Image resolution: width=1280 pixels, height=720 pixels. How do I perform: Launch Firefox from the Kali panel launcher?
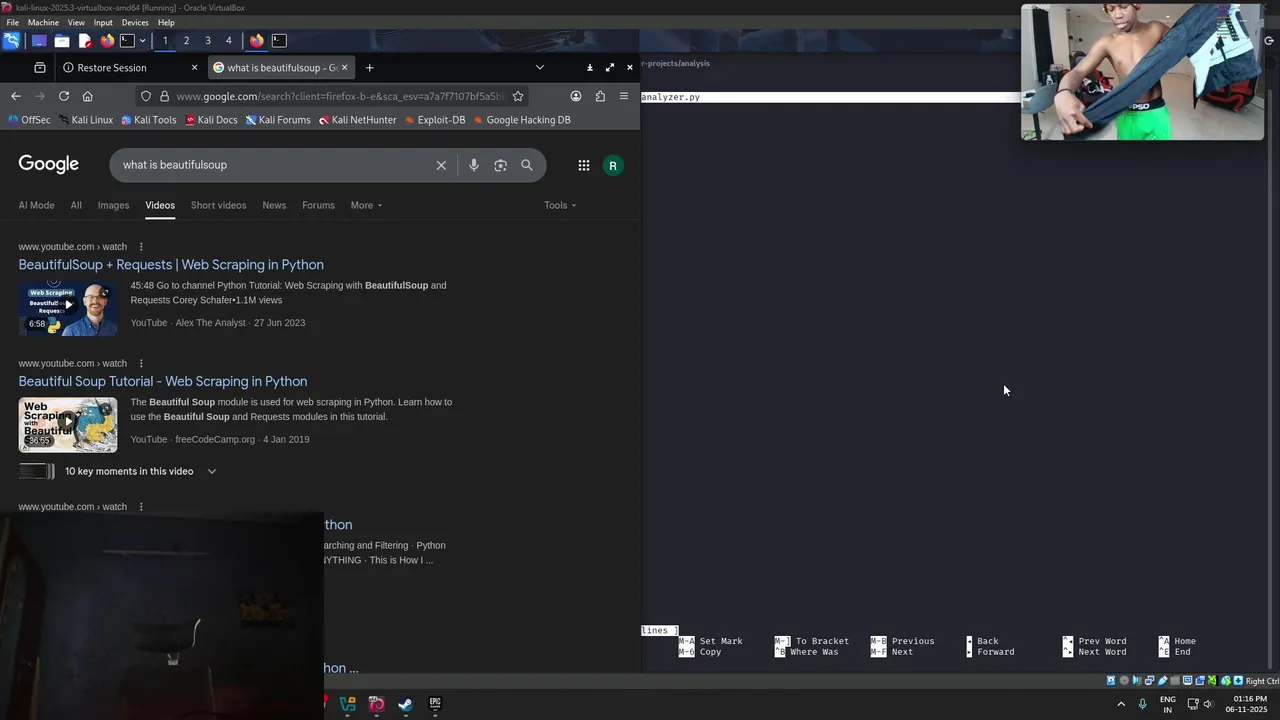tap(107, 41)
